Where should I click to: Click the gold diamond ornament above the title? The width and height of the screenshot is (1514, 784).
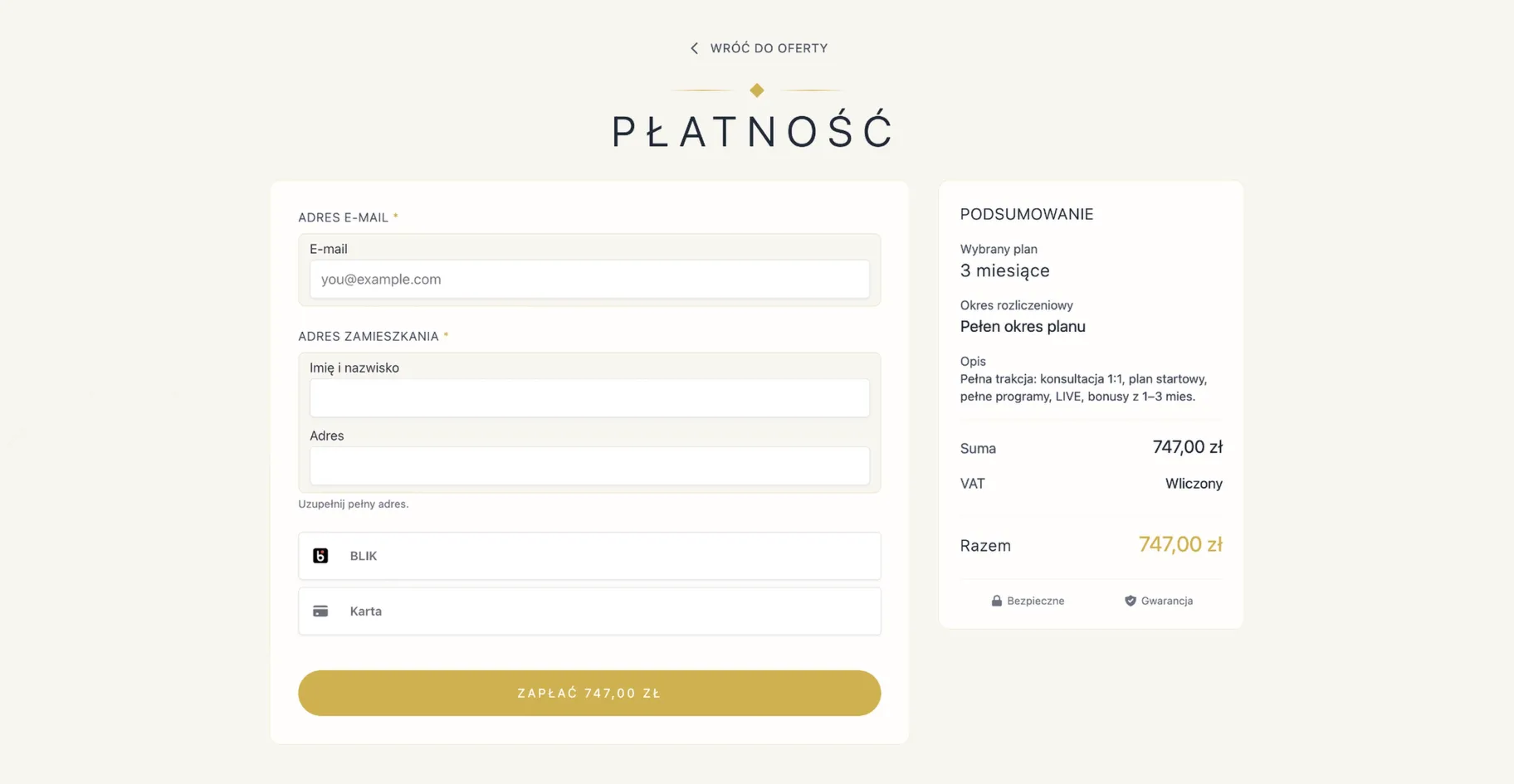756,90
